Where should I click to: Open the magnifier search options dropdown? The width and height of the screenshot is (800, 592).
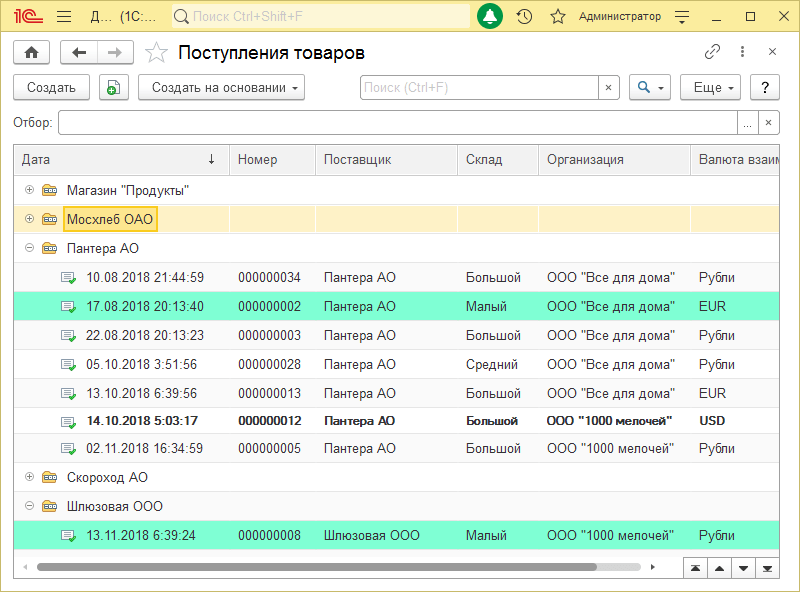pos(650,87)
